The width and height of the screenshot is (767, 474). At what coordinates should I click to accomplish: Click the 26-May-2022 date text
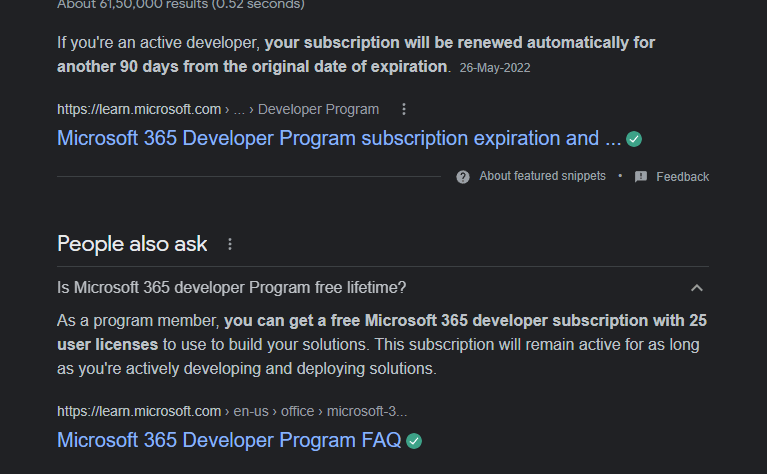coord(495,68)
